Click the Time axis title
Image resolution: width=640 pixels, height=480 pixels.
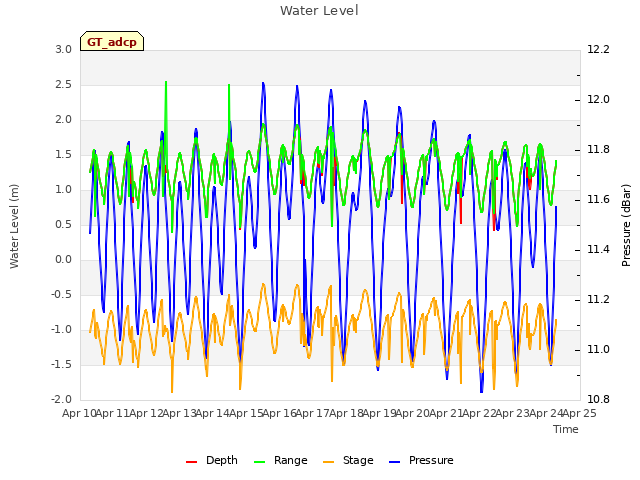(566, 429)
